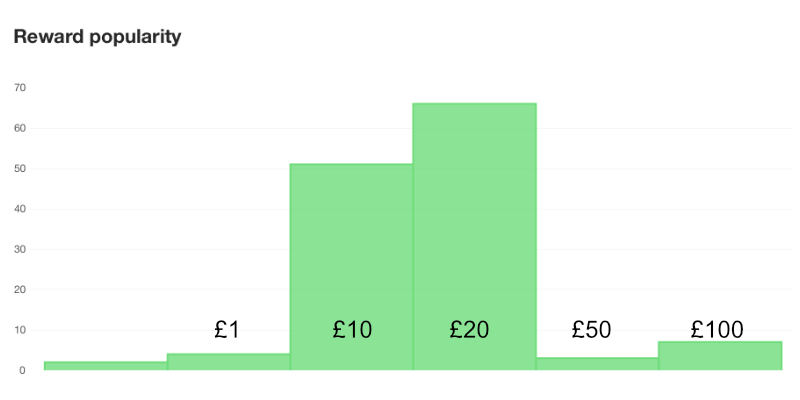Click the 10 y-axis tick label
The width and height of the screenshot is (800, 400).
click(20, 330)
